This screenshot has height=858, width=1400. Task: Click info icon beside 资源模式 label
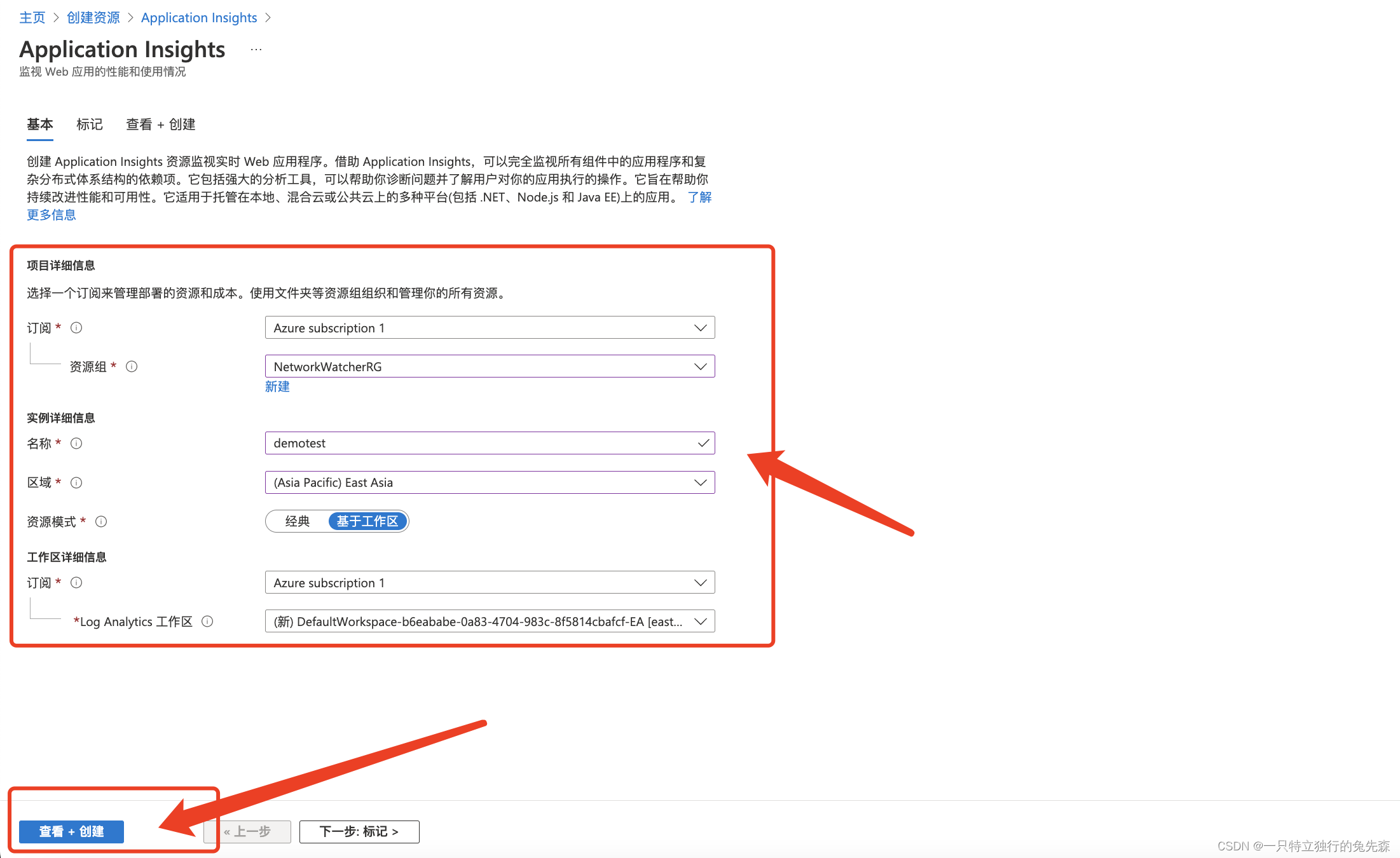(x=101, y=522)
